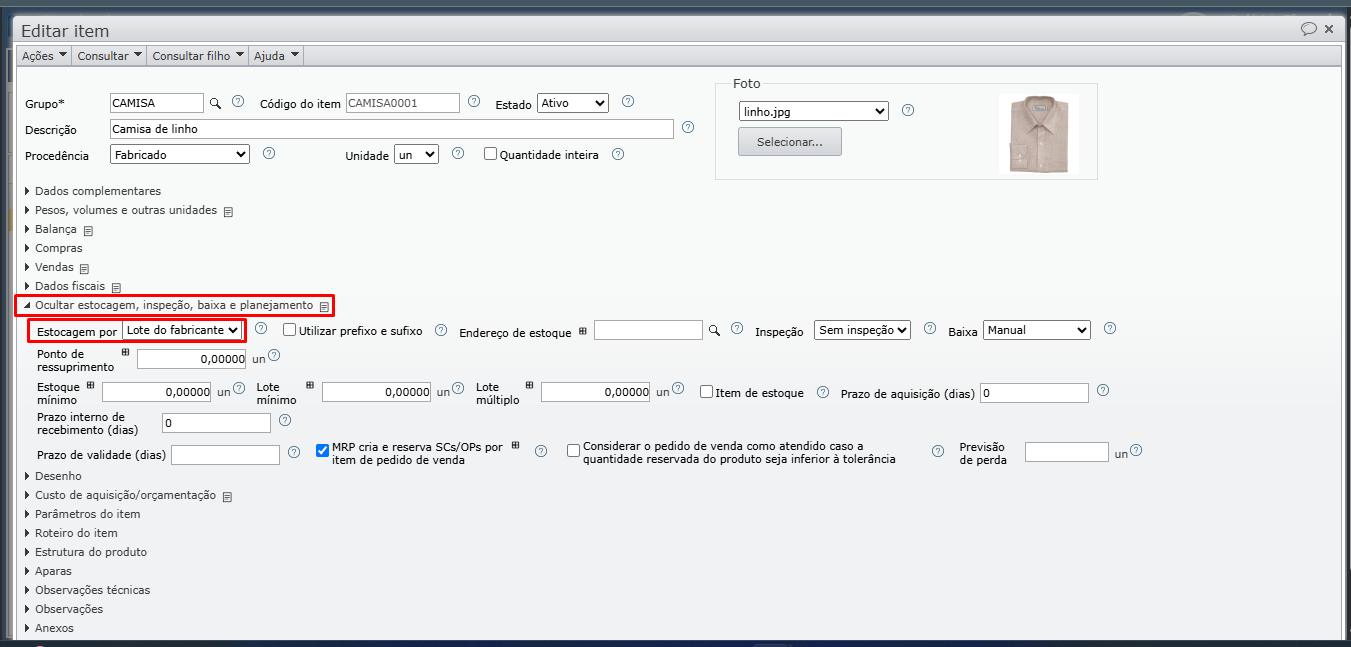Screen dimensions: 1351x647
Task: Expand Parâmetros do item section
Action: point(82,514)
